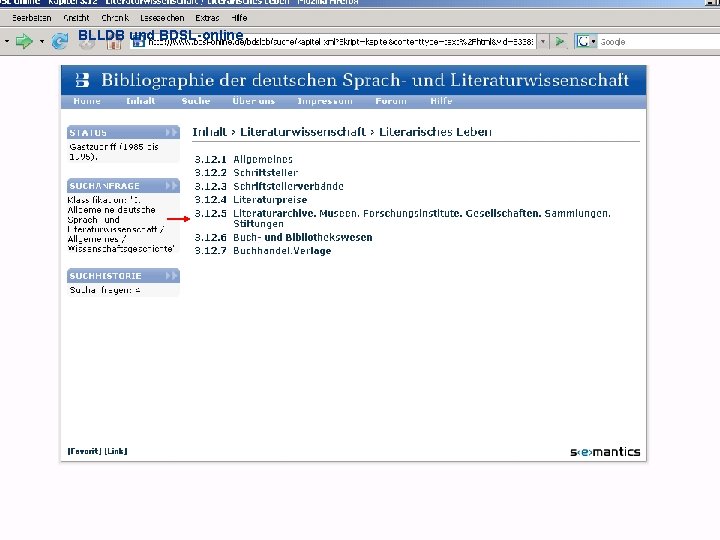Click the Gastzugriff status text
720x540 pixels.
114,152
